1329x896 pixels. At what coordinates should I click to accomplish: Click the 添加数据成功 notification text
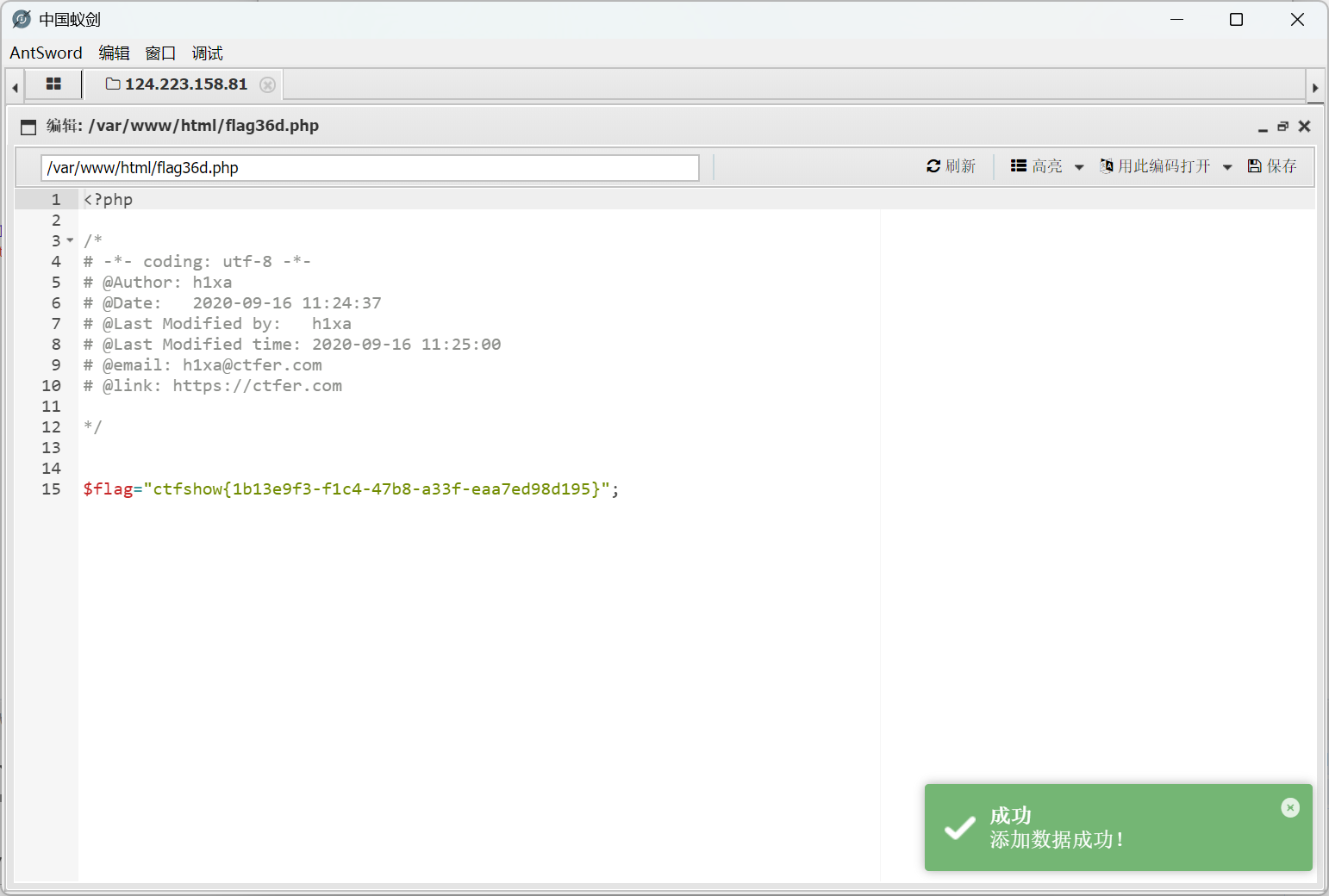1056,839
